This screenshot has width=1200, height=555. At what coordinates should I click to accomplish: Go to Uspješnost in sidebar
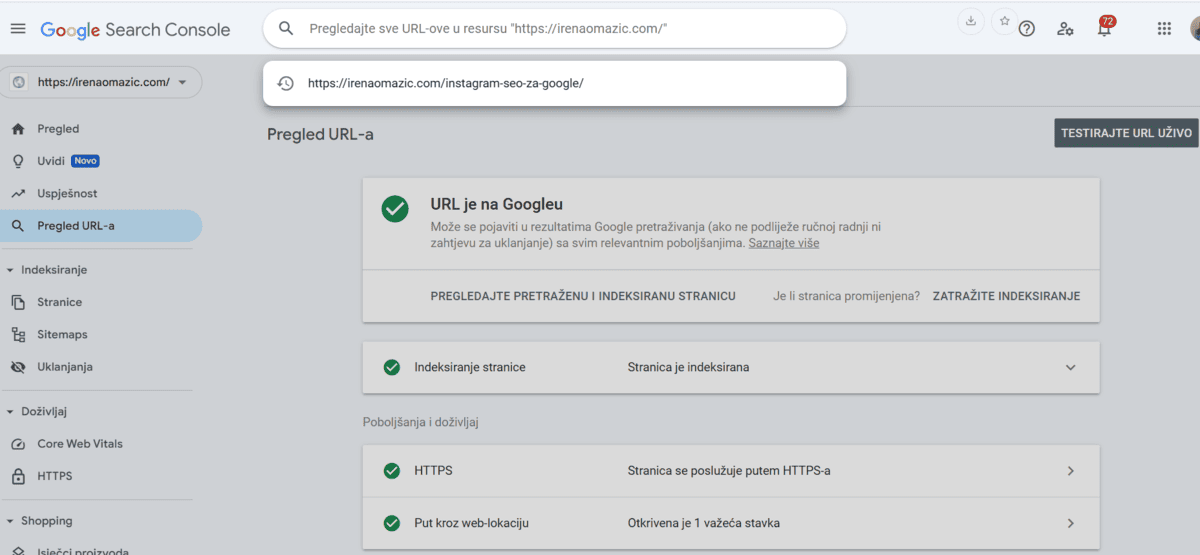67,194
